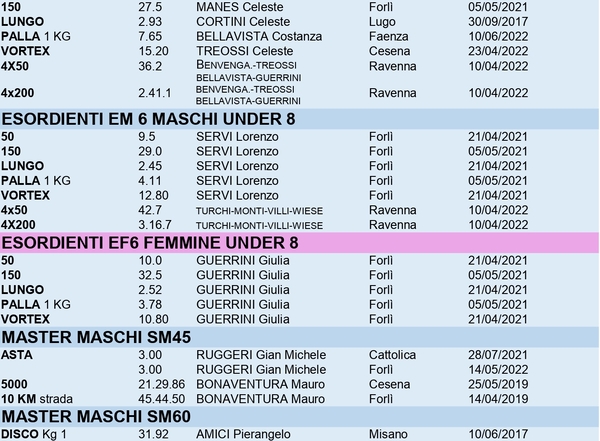Image resolution: width=600 pixels, height=441 pixels.
Task: Select the date 14/05/2022
Action: (x=498, y=369)
